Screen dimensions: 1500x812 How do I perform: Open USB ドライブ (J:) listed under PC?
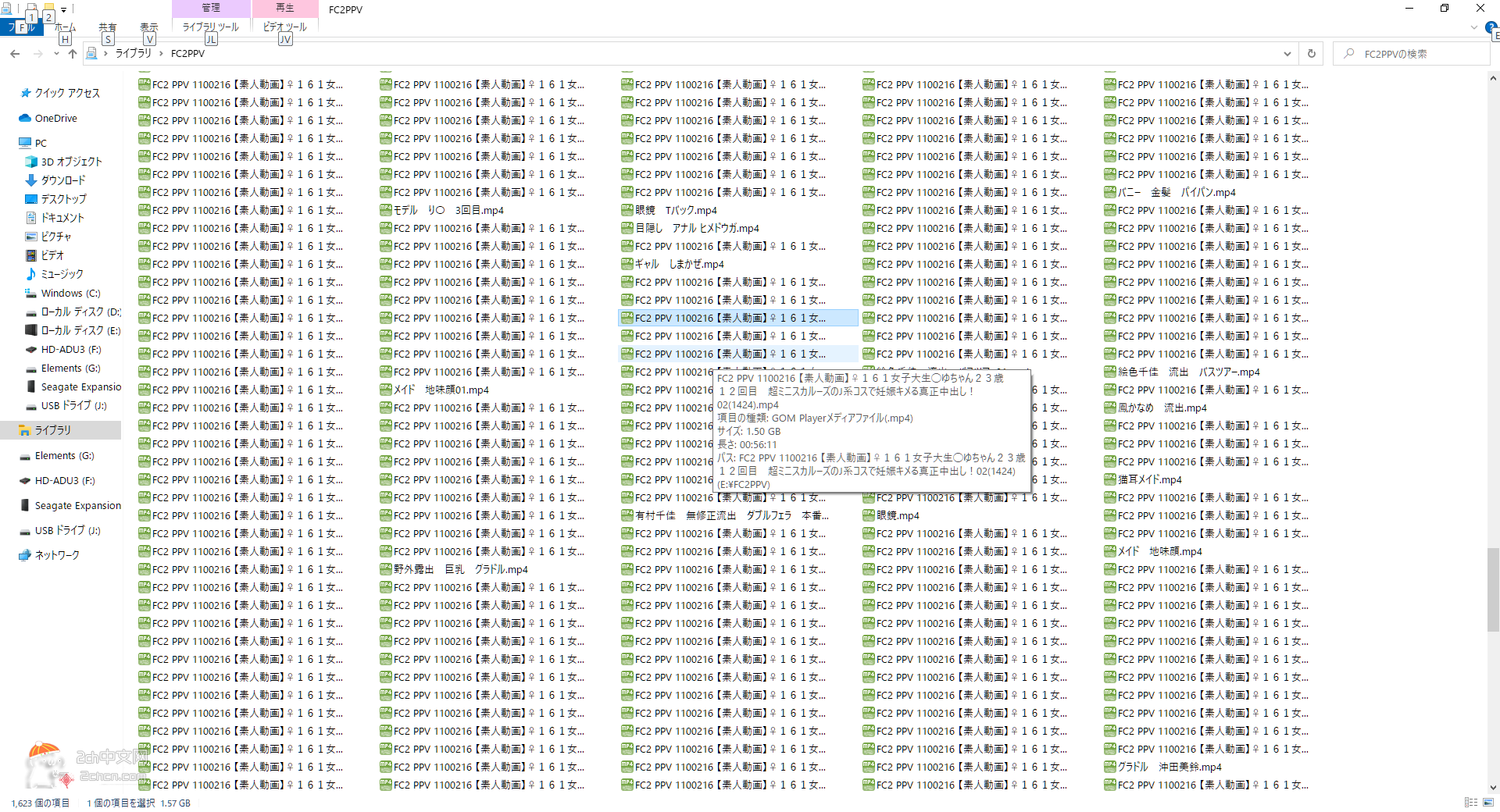pos(66,406)
